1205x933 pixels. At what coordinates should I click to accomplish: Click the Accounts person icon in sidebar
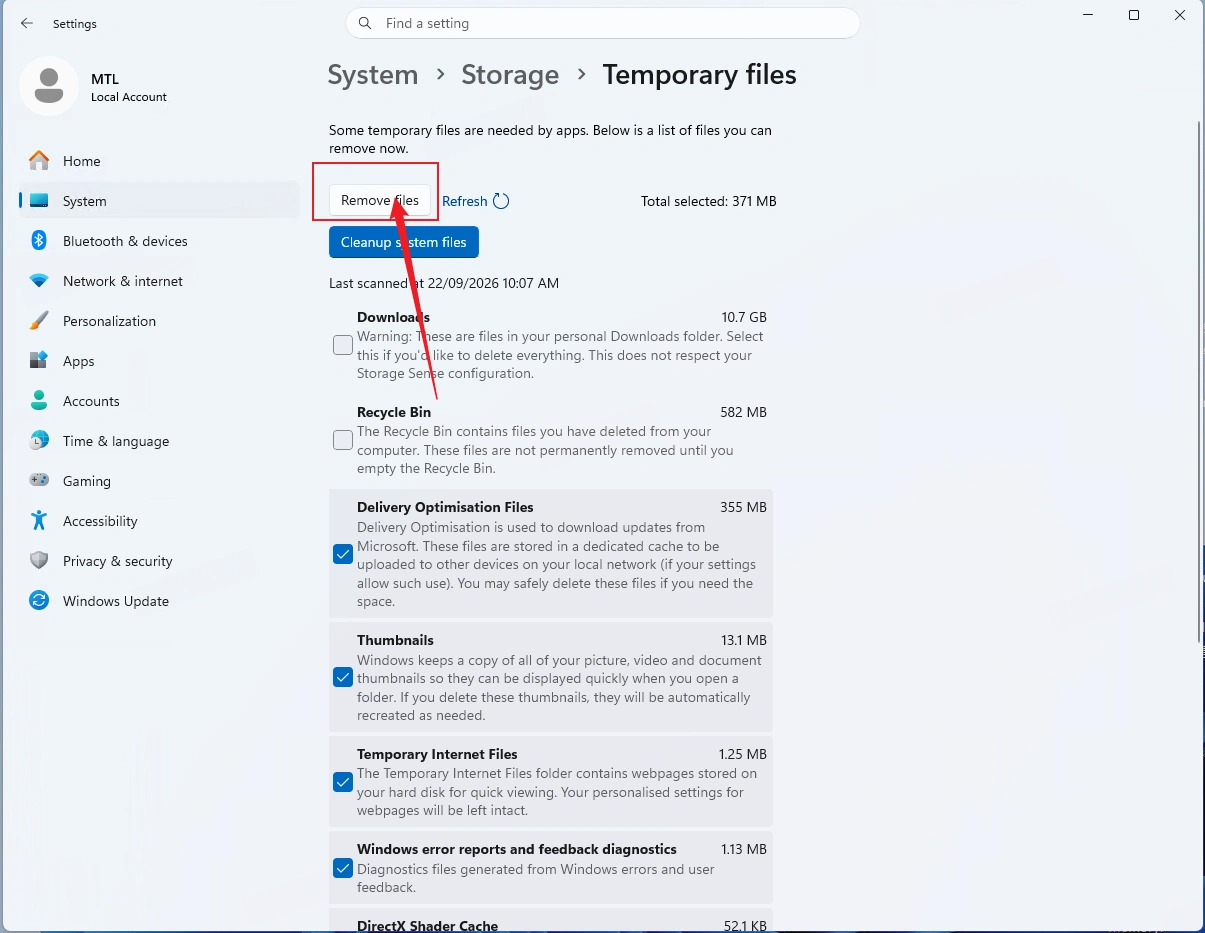pyautogui.click(x=39, y=401)
